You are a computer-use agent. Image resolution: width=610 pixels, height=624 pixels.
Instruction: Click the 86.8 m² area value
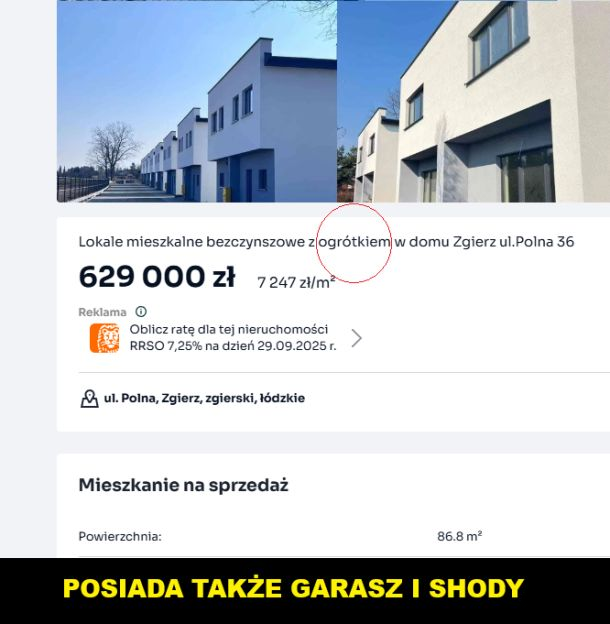click(460, 536)
